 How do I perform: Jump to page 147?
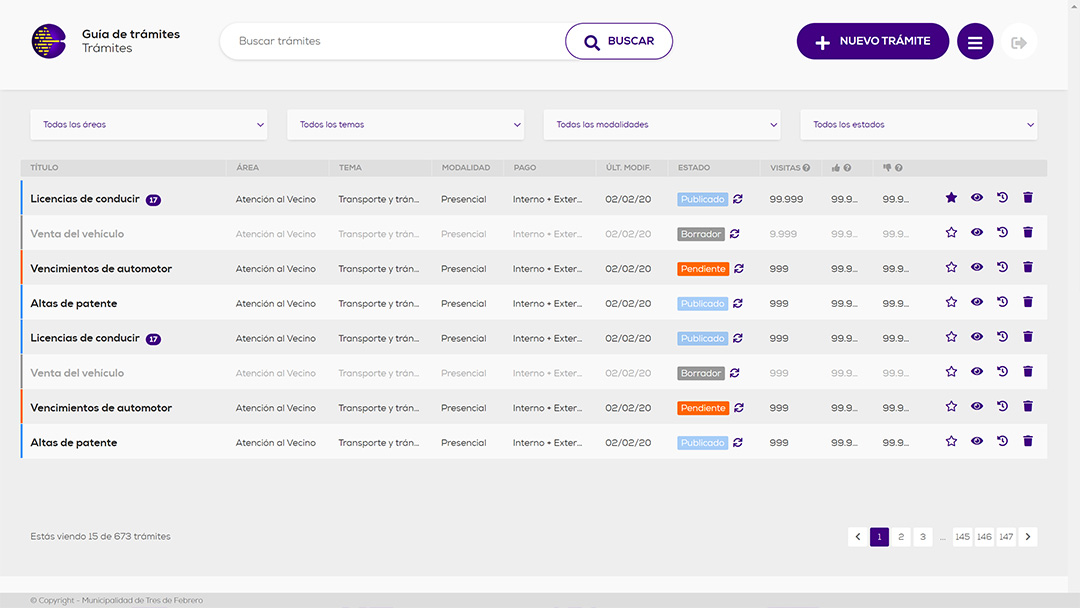coord(1006,537)
